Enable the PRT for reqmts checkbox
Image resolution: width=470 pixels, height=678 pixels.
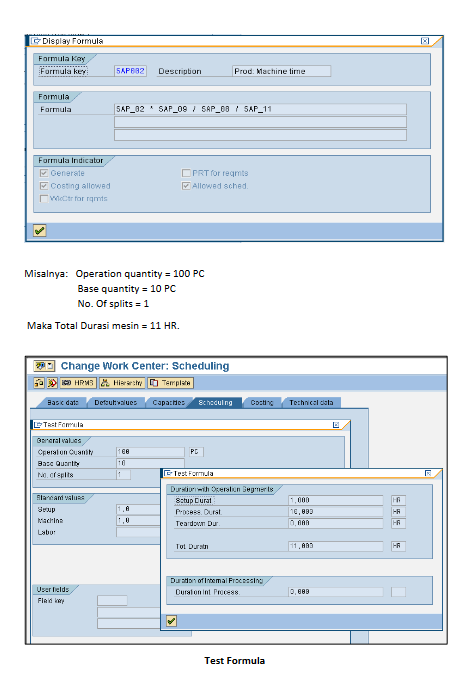(186, 173)
